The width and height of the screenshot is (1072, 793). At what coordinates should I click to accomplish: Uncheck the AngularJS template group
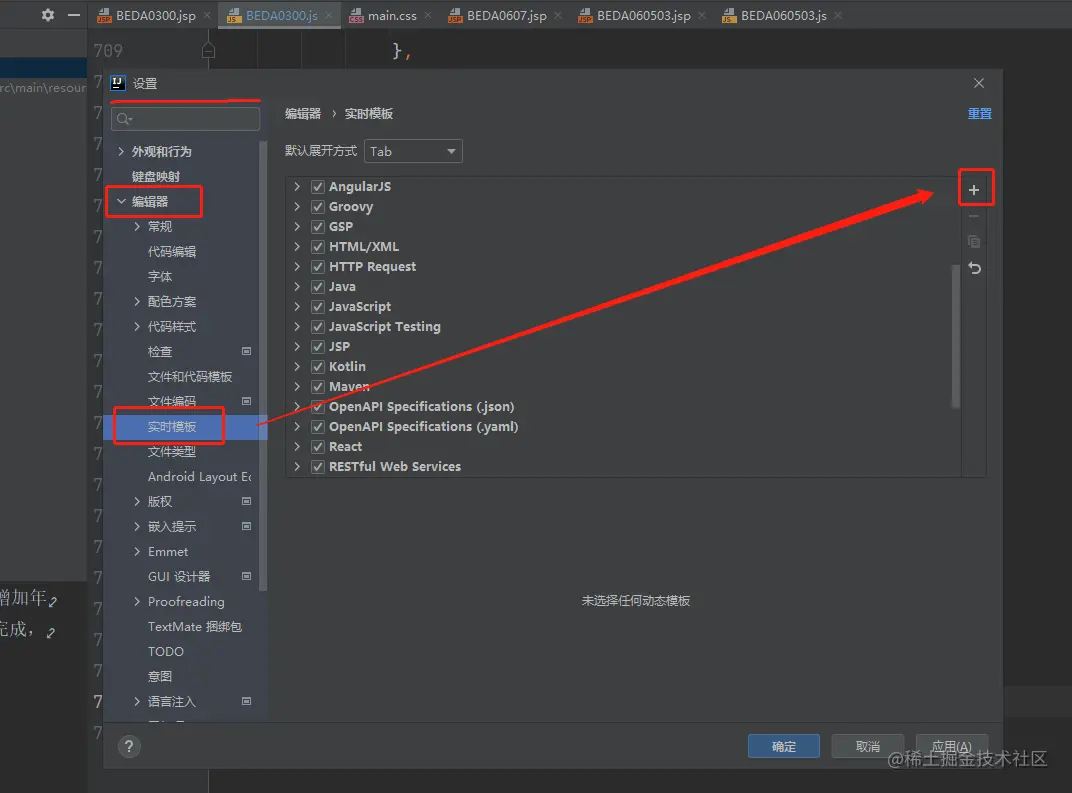click(x=318, y=187)
